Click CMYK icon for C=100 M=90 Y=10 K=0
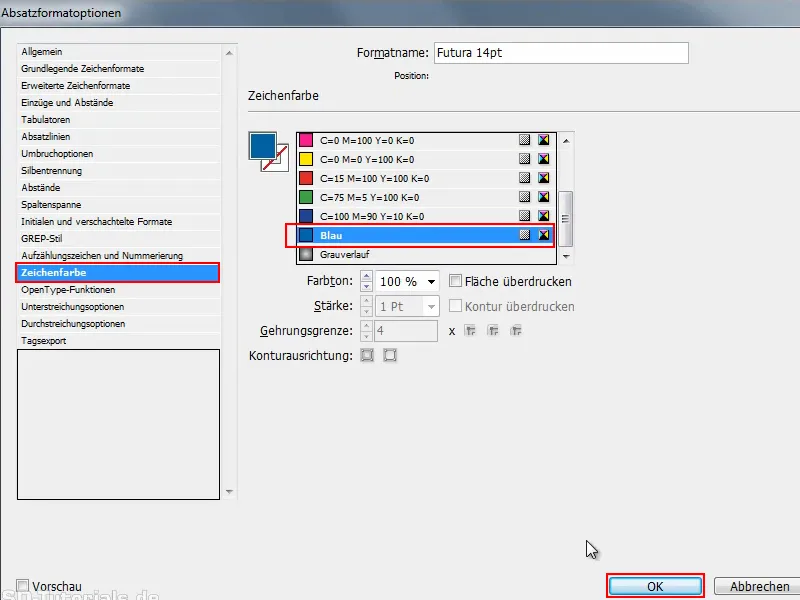This screenshot has width=800, height=600. pyautogui.click(x=544, y=216)
